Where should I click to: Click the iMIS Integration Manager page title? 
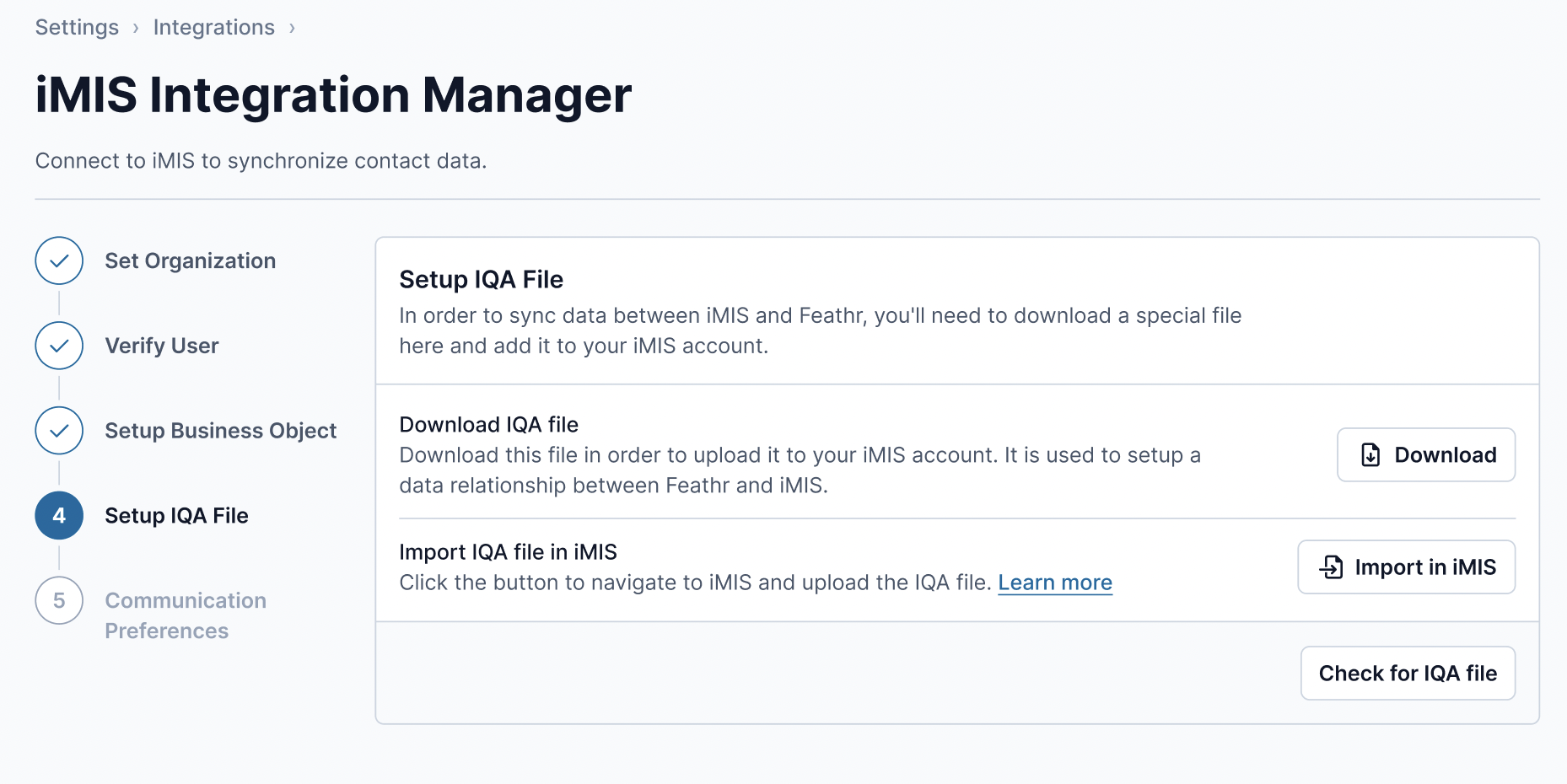(x=333, y=94)
